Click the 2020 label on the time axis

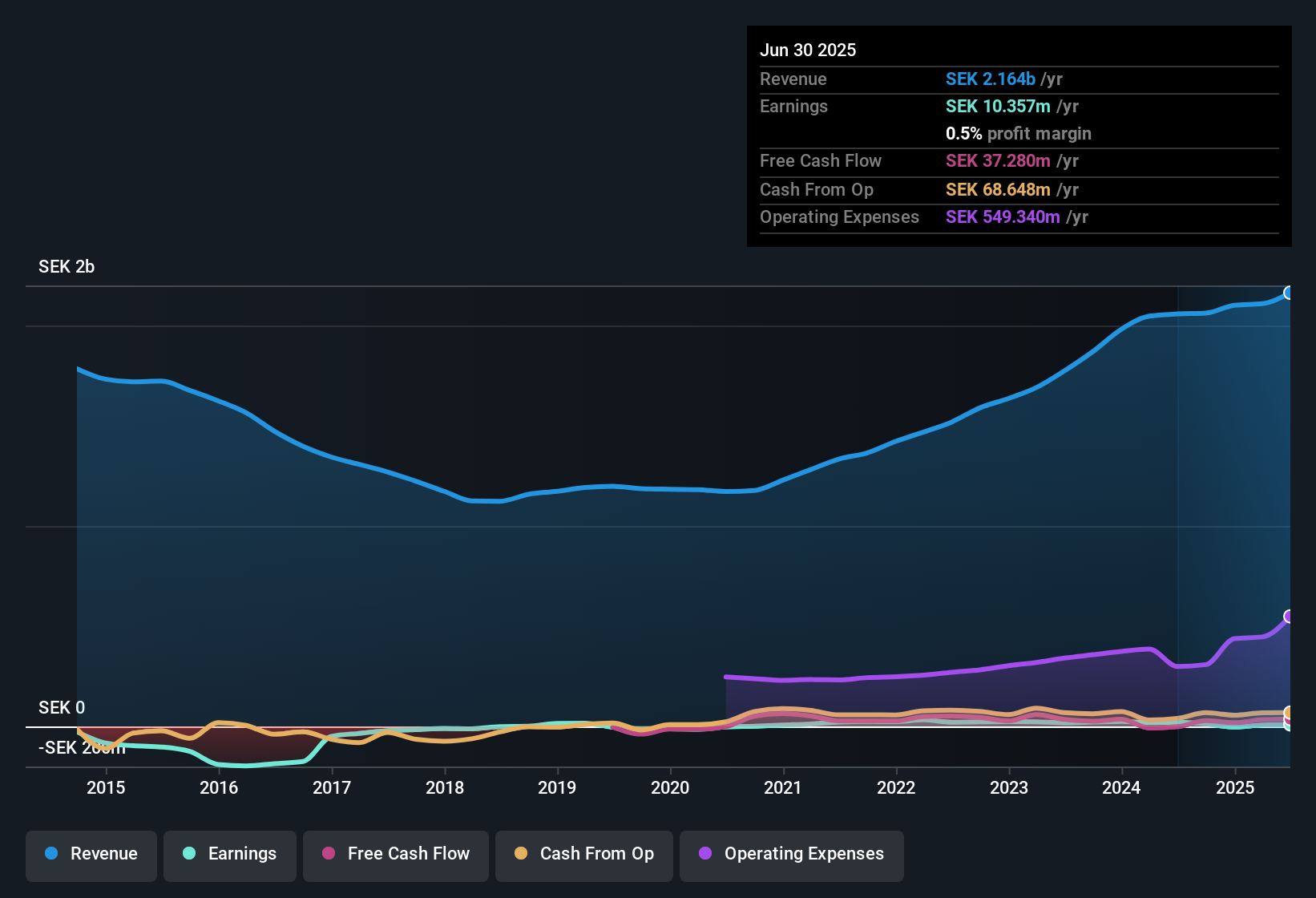point(670,788)
